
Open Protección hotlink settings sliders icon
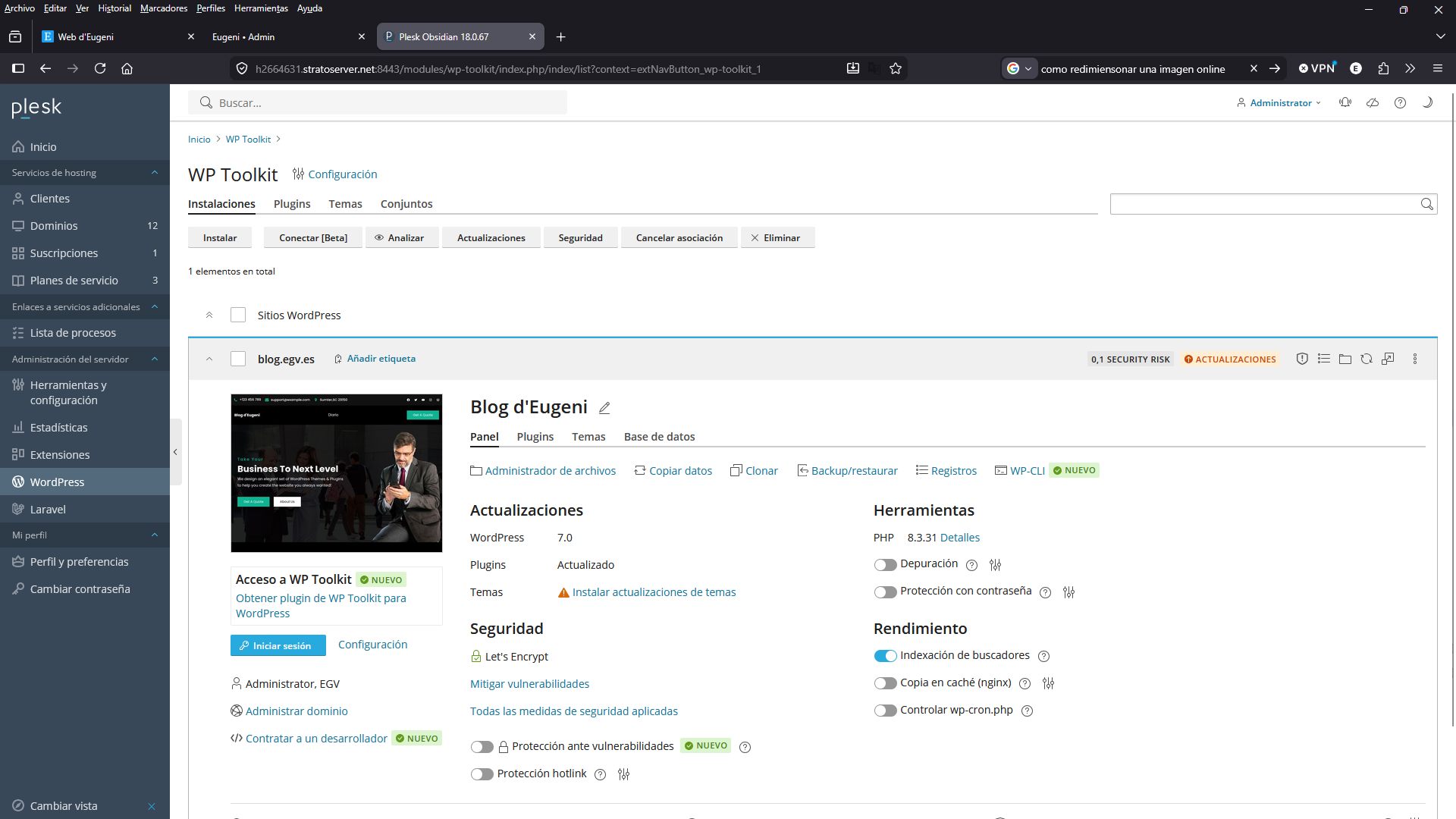pyautogui.click(x=623, y=774)
